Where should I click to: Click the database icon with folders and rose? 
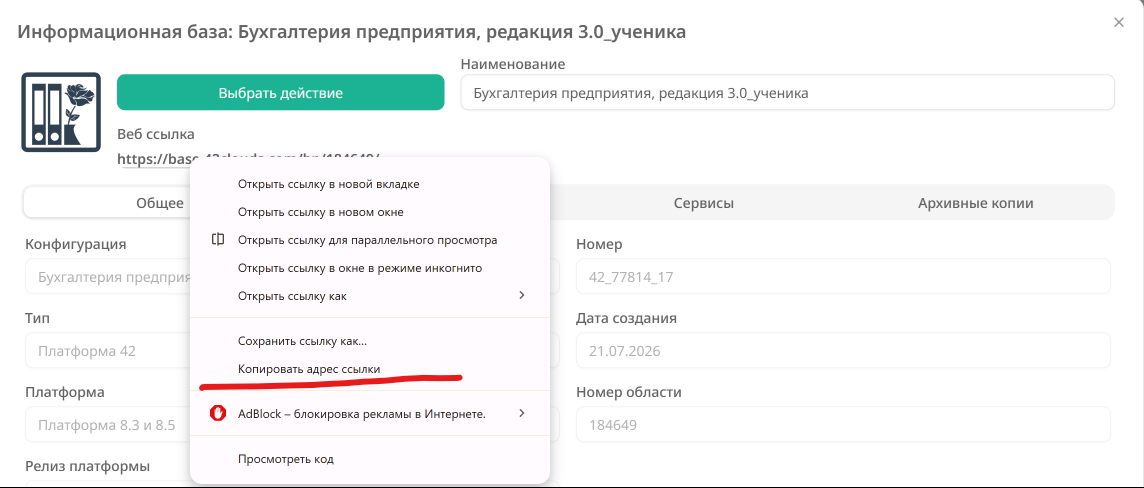[61, 112]
